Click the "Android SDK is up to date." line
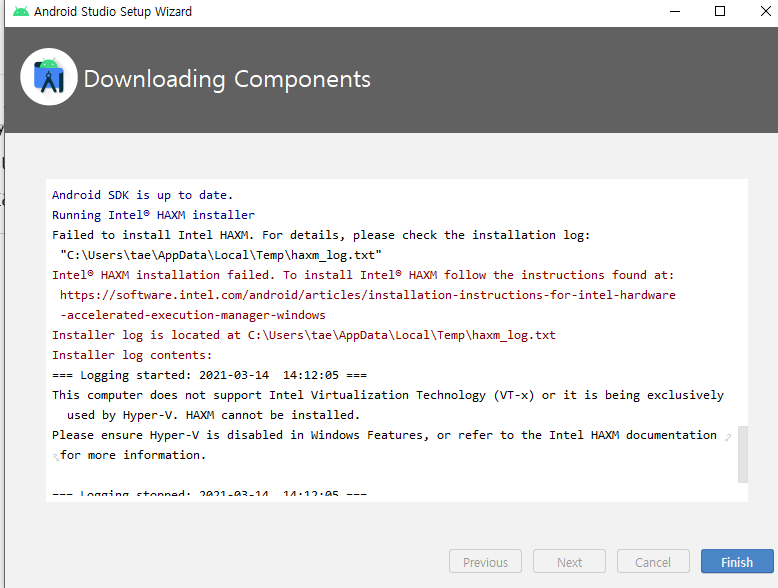 point(142,195)
